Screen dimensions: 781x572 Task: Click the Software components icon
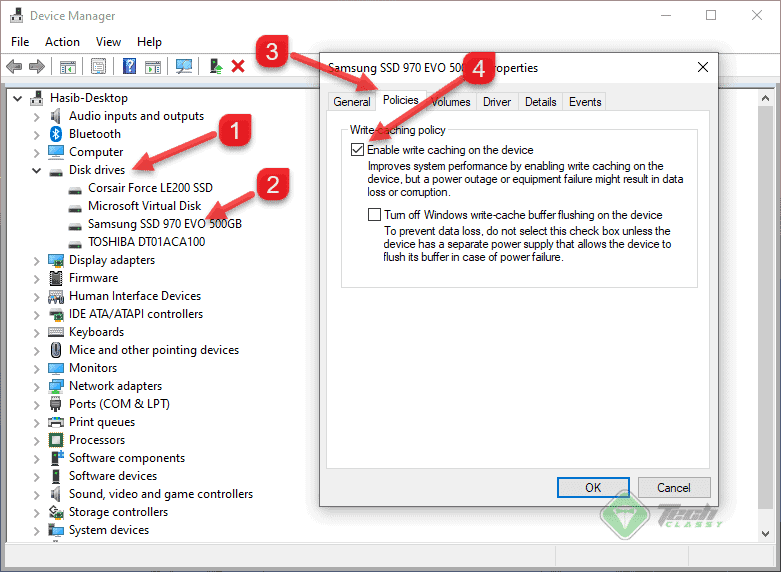[x=57, y=458]
